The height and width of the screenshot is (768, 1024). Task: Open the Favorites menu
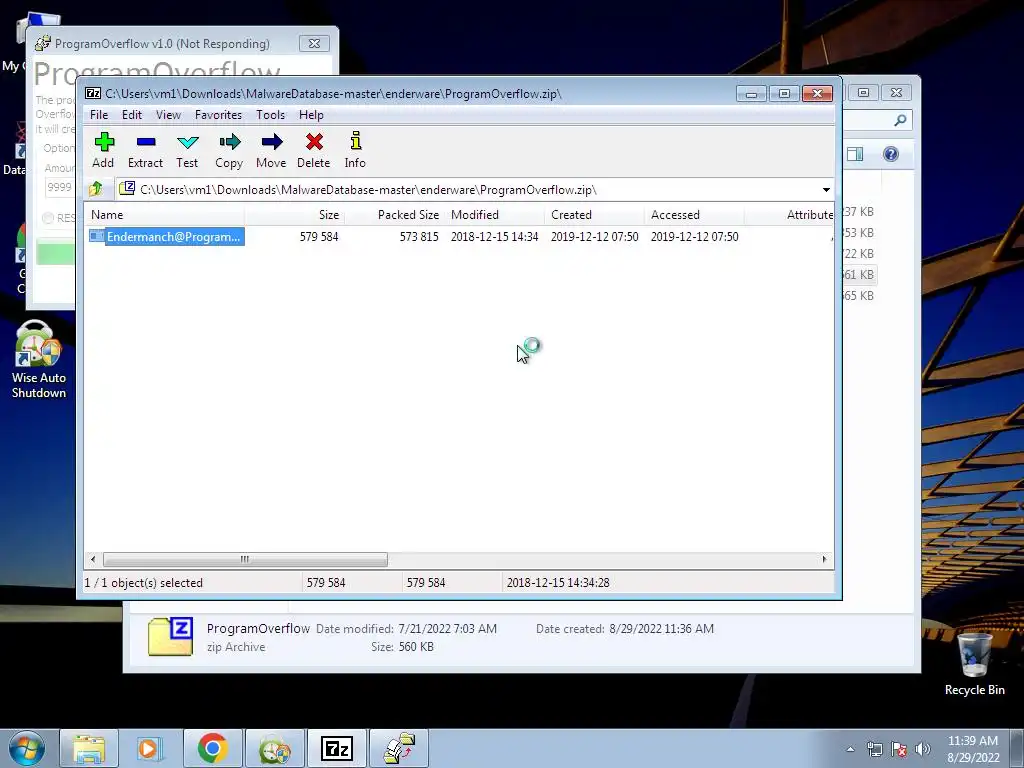[x=219, y=115]
